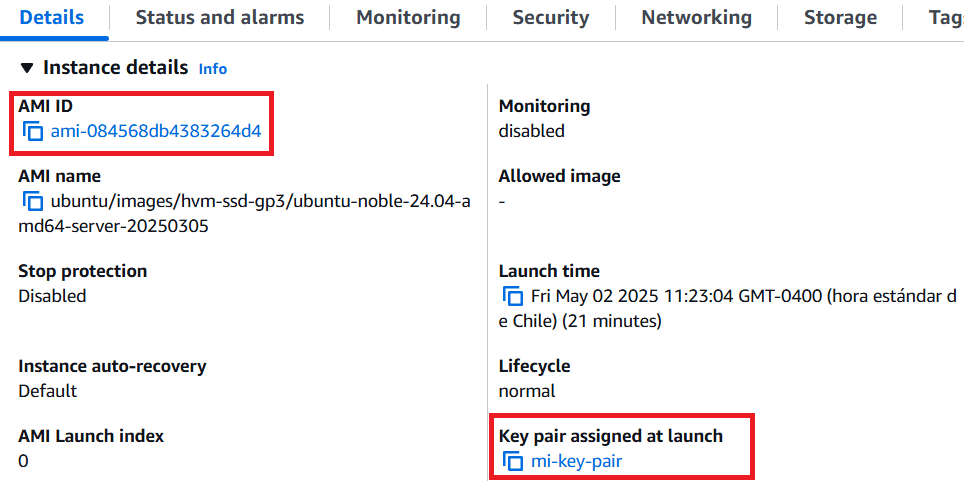964x481 pixels.
Task: Open the partially visible Tags tab
Action: (x=946, y=17)
